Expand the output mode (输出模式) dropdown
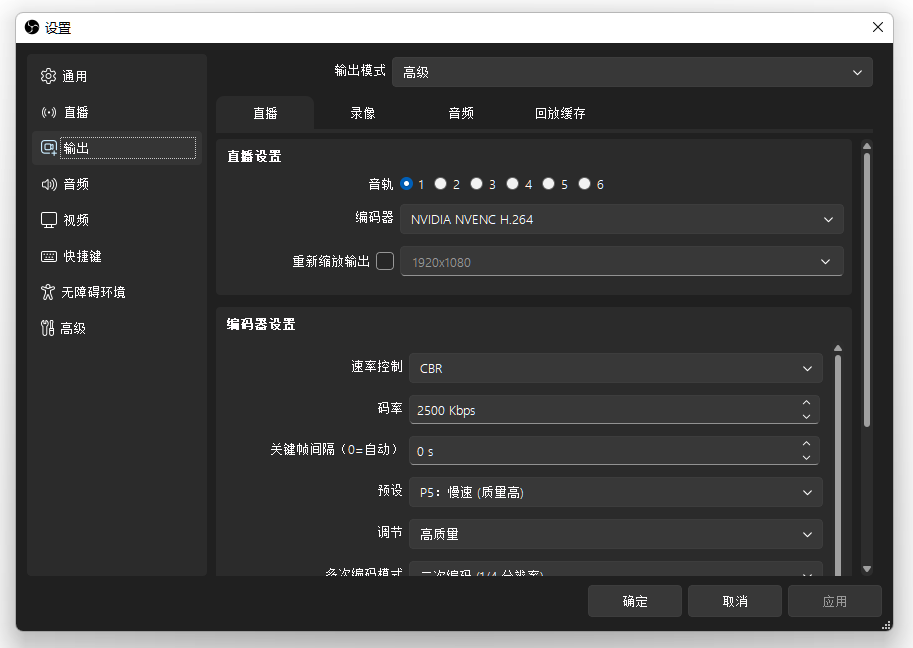 pyautogui.click(x=632, y=72)
